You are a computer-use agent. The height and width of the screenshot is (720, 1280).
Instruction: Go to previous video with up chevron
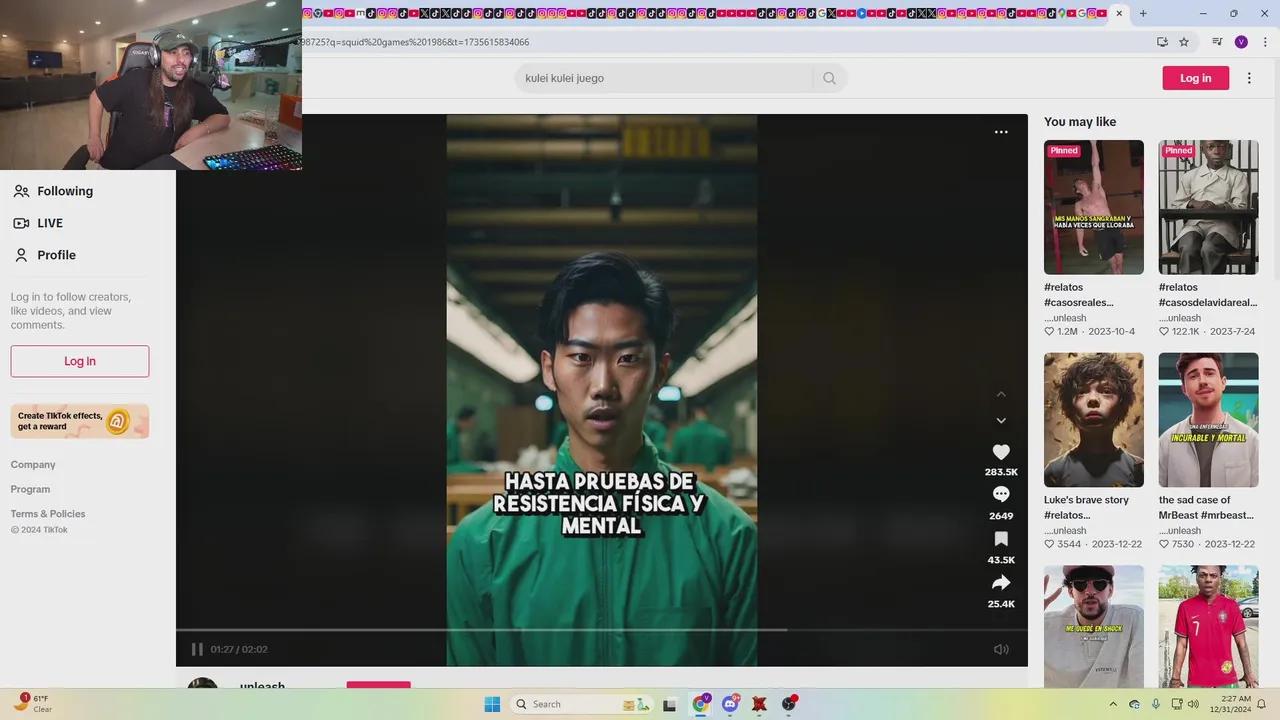pos(1001,394)
